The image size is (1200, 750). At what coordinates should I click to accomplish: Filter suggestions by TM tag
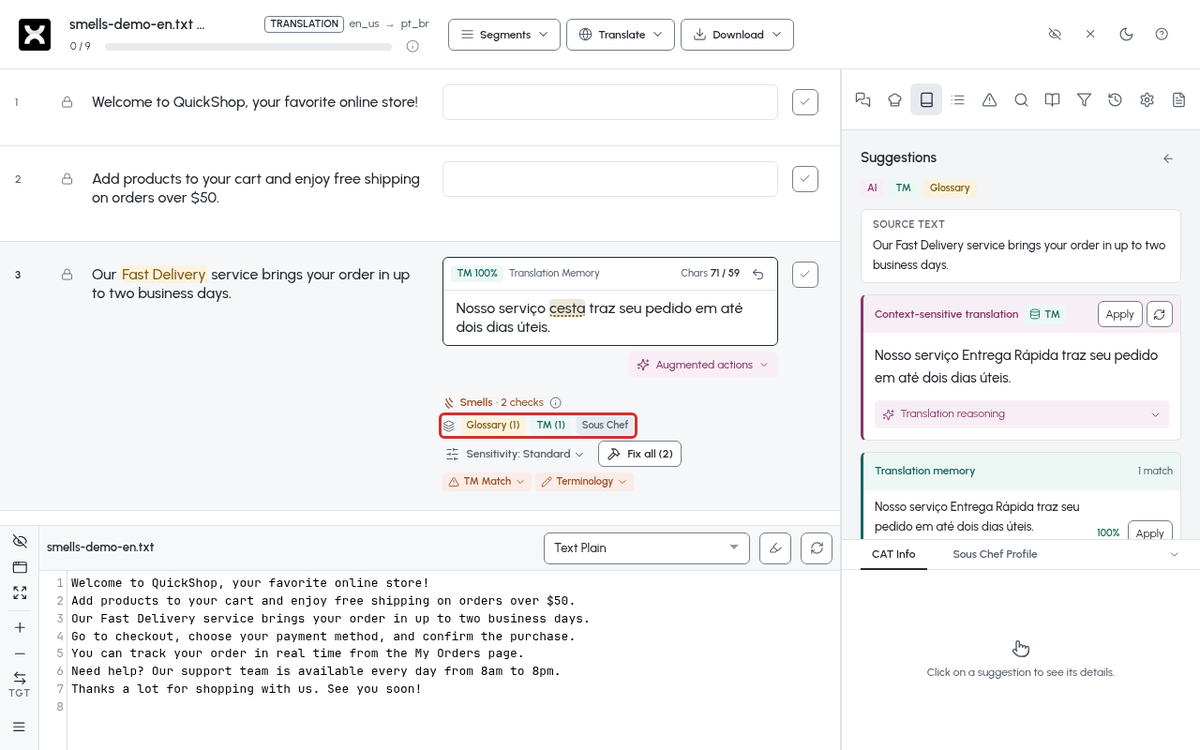(903, 188)
